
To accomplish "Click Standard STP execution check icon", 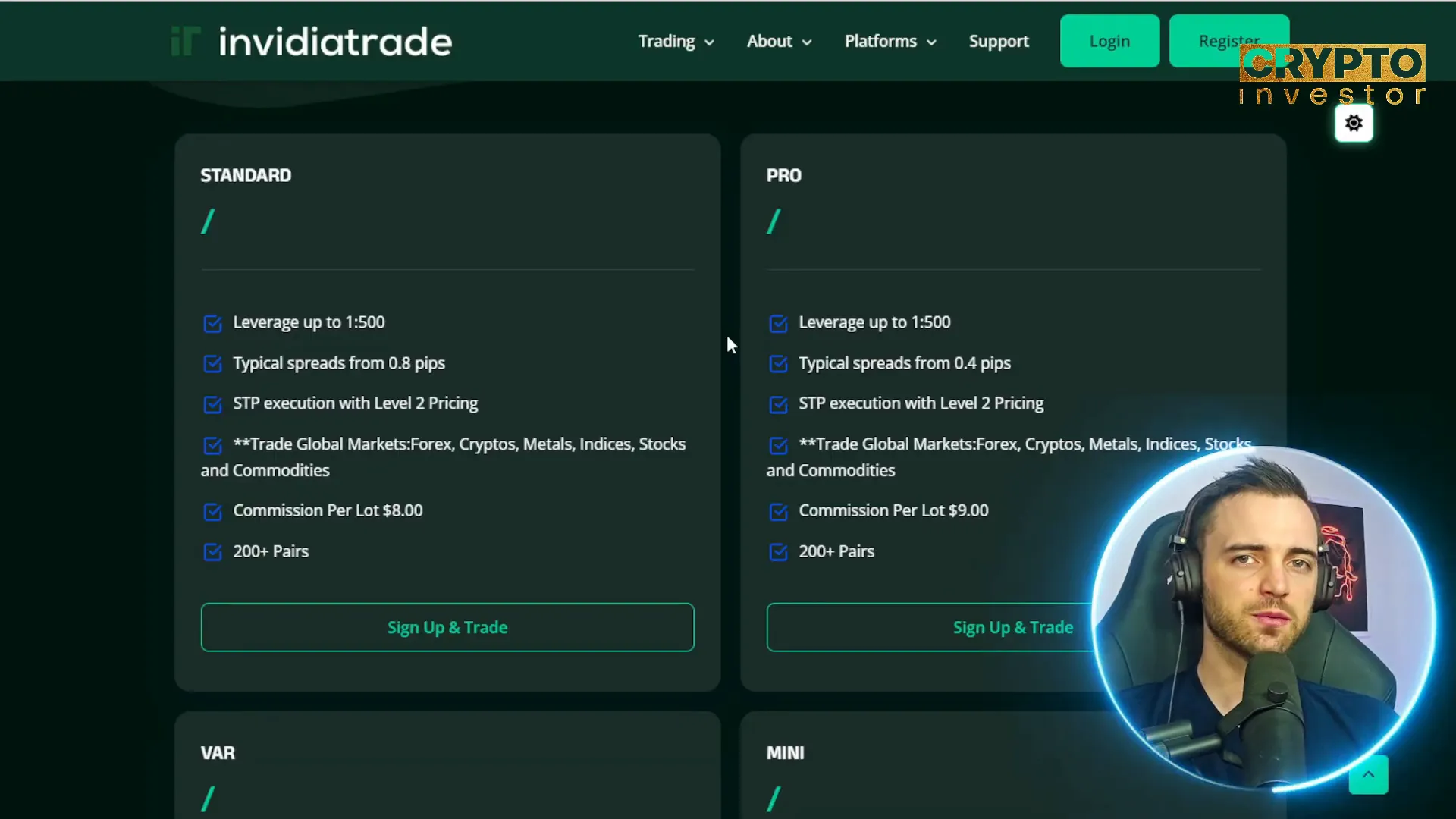I will (212, 404).
